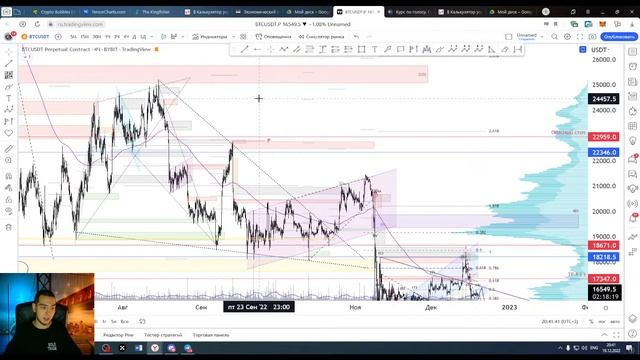The width and height of the screenshot is (640, 360).
Task: Open help center question icon
Action: point(633,333)
